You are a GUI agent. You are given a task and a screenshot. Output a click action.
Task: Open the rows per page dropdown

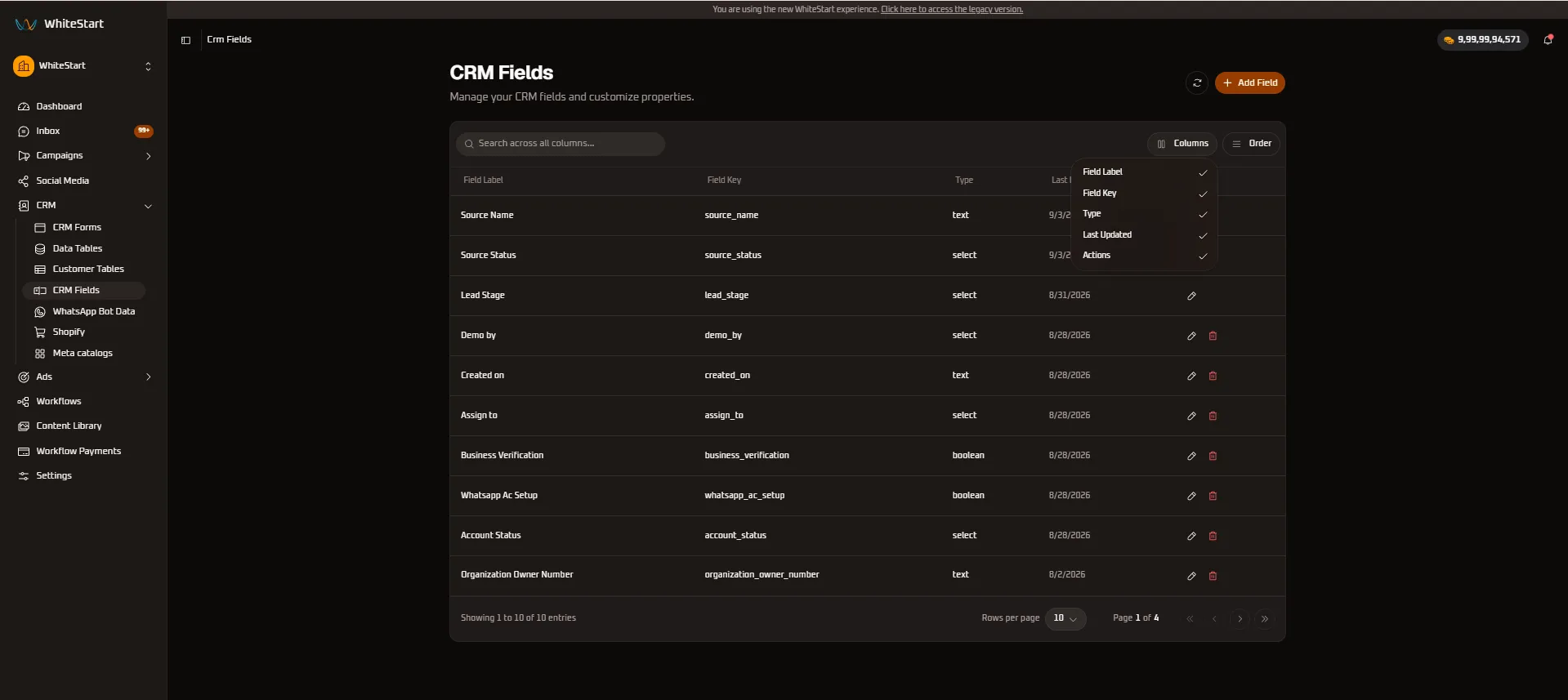click(1065, 618)
